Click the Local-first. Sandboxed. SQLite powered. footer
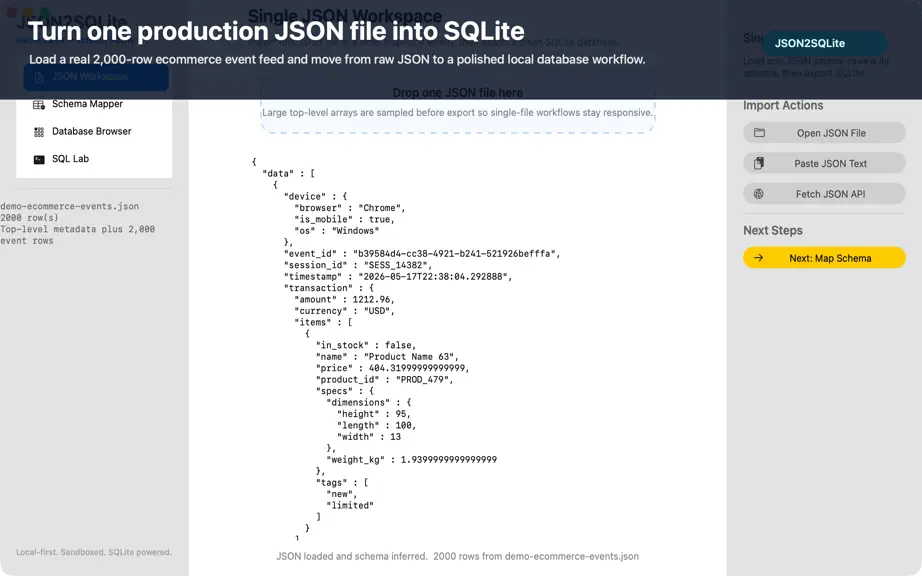This screenshot has width=922, height=576. coord(94,552)
